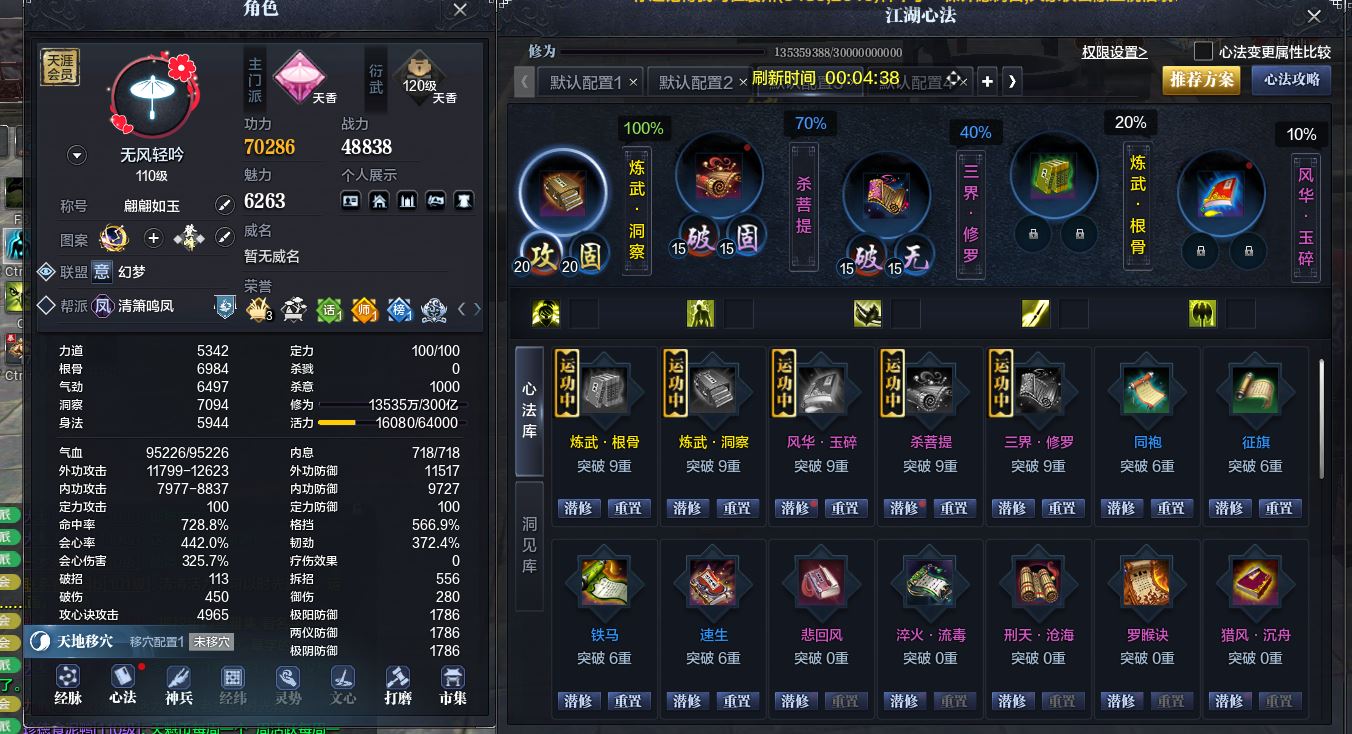Enable 心法变更属性比较 checkbox
This screenshot has height=734, width=1352.
click(1204, 51)
